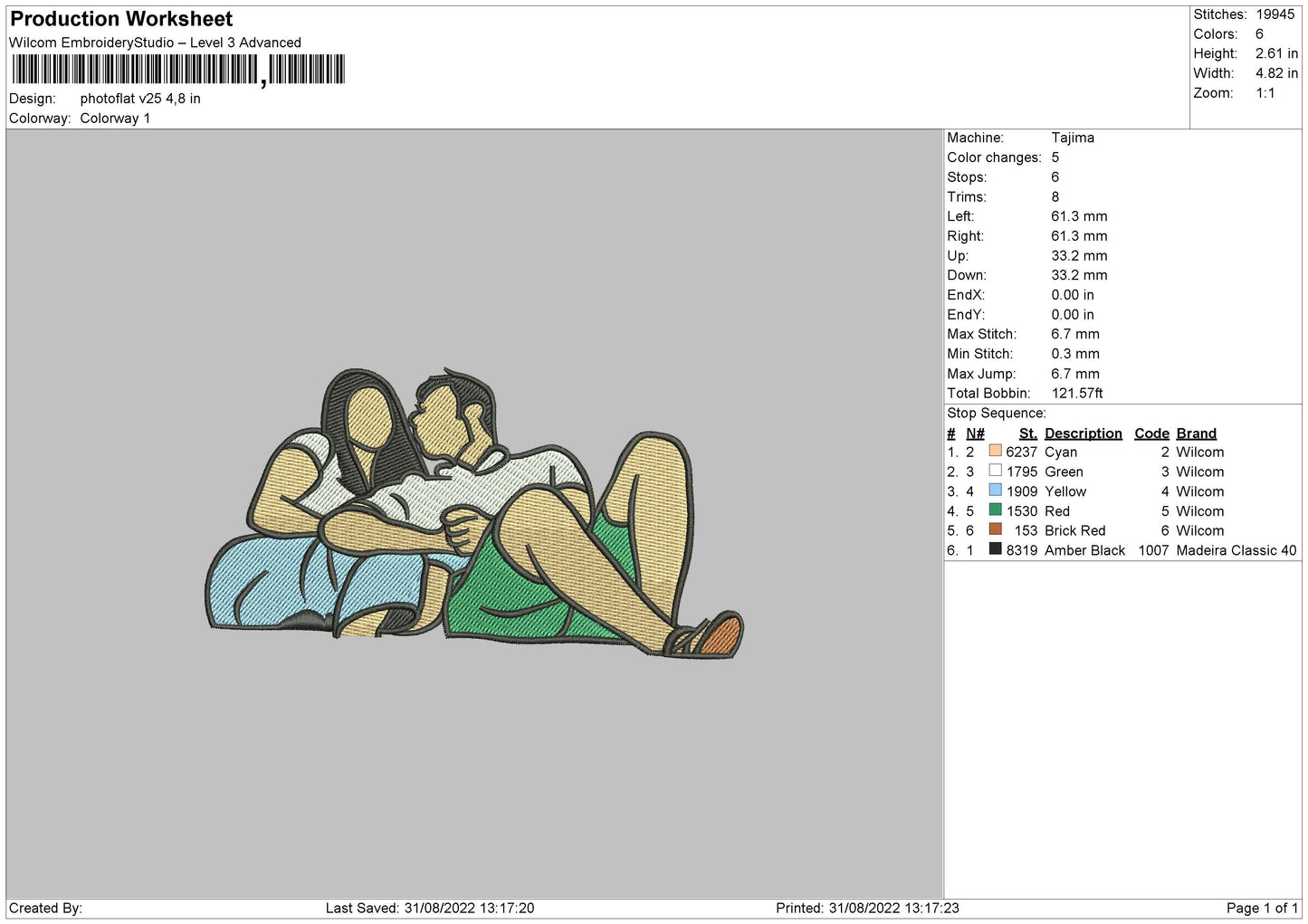Click the Max Stitch value 6.7 mm

(x=1075, y=334)
